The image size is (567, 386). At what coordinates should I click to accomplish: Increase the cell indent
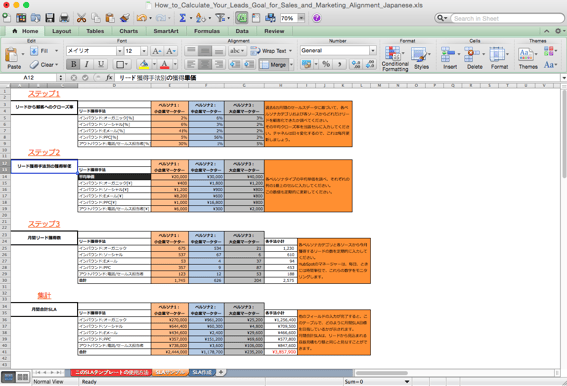tap(249, 64)
